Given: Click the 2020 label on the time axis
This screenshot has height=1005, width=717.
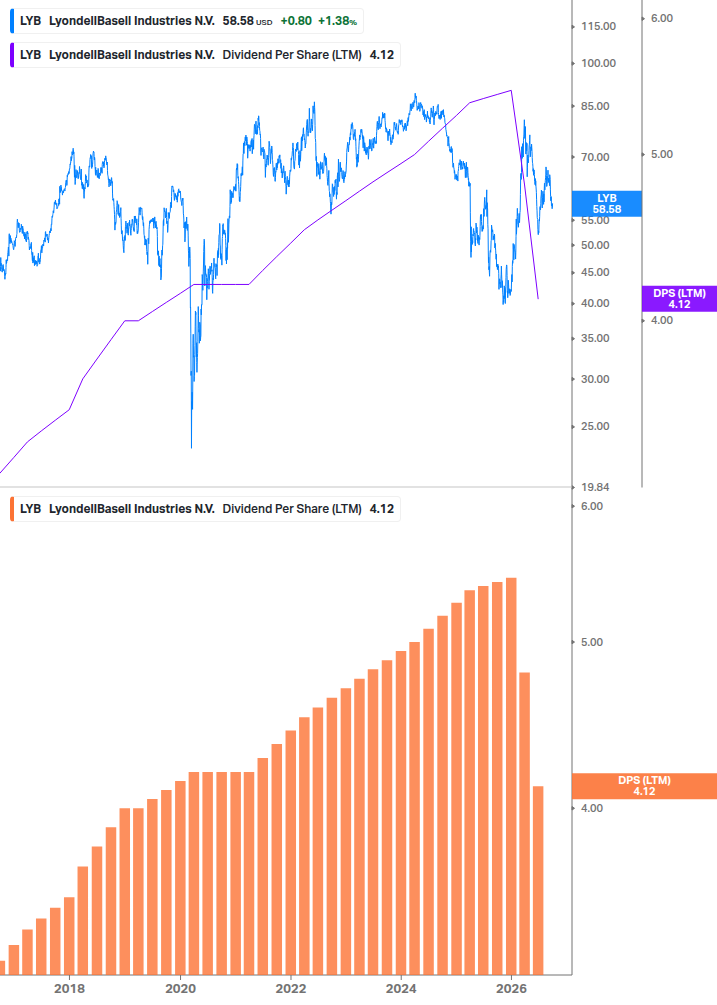Looking at the screenshot, I should point(180,988).
